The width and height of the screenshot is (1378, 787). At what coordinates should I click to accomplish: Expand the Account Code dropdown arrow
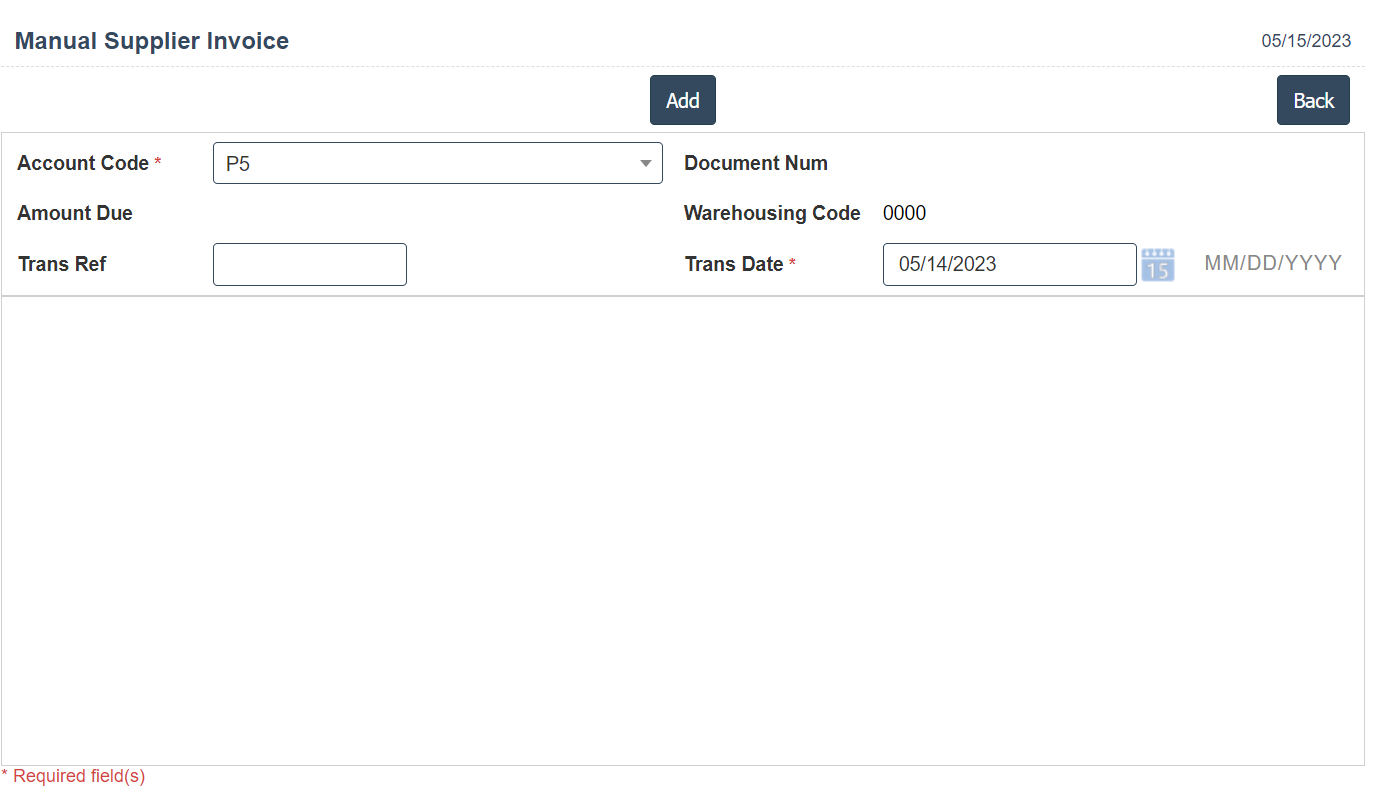pyautogui.click(x=646, y=163)
